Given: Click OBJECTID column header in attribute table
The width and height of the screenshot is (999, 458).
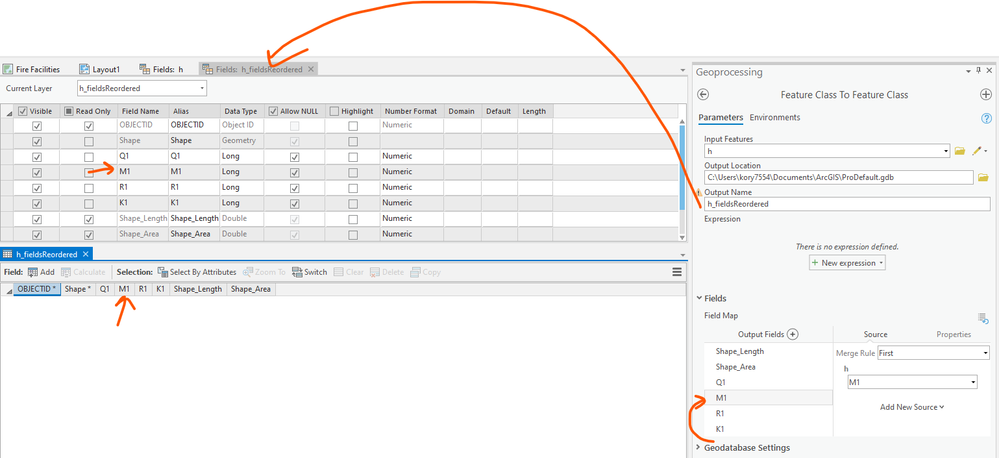Looking at the screenshot, I should pos(38,289).
